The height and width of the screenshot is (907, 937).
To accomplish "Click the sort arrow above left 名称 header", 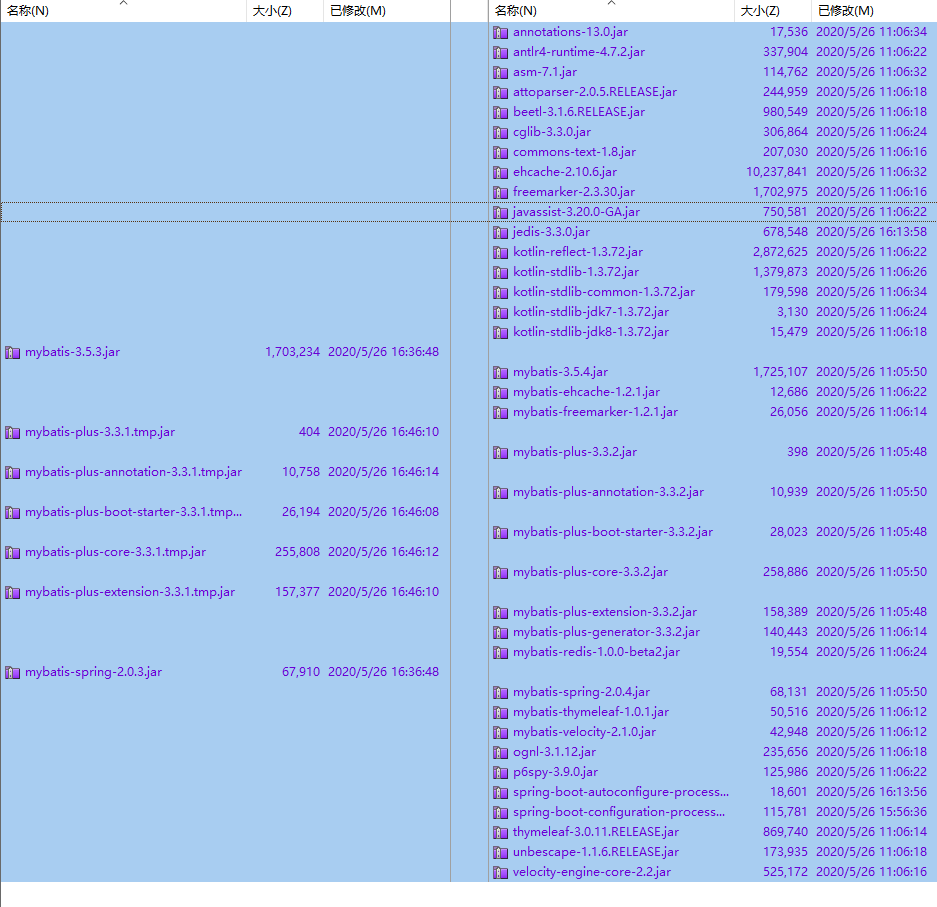I will pyautogui.click(x=123, y=3).
